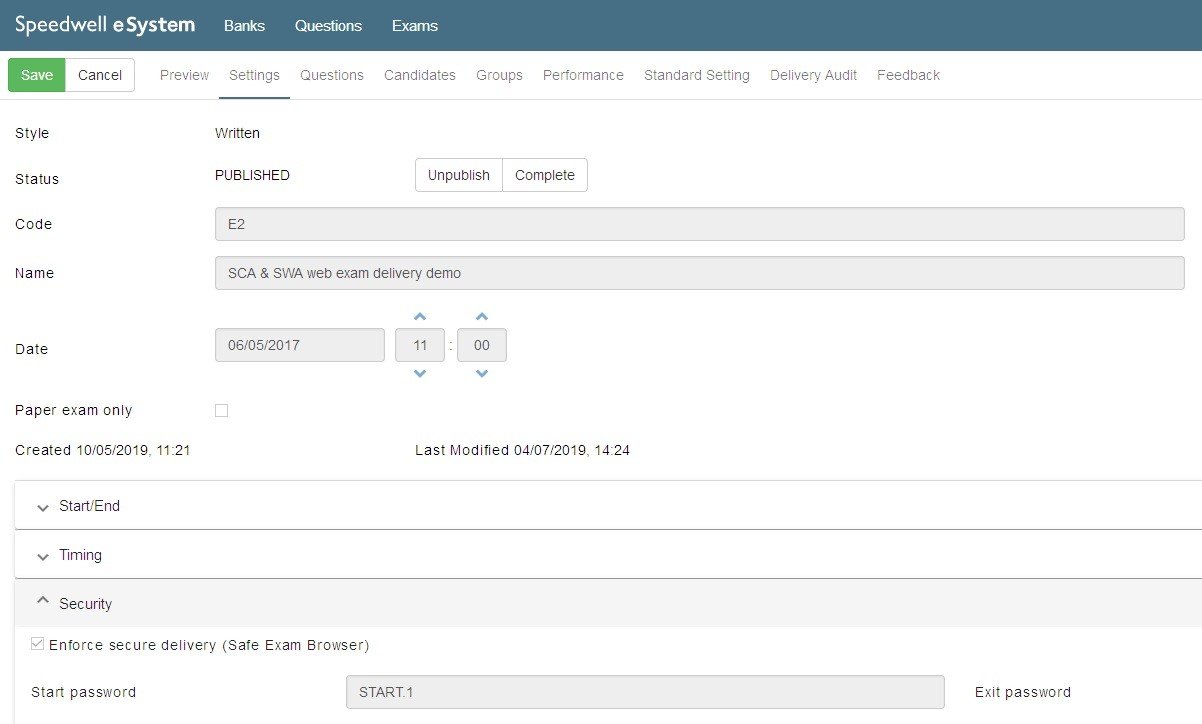Switch to the Candidates tab
The height and width of the screenshot is (724, 1202).
[420, 75]
